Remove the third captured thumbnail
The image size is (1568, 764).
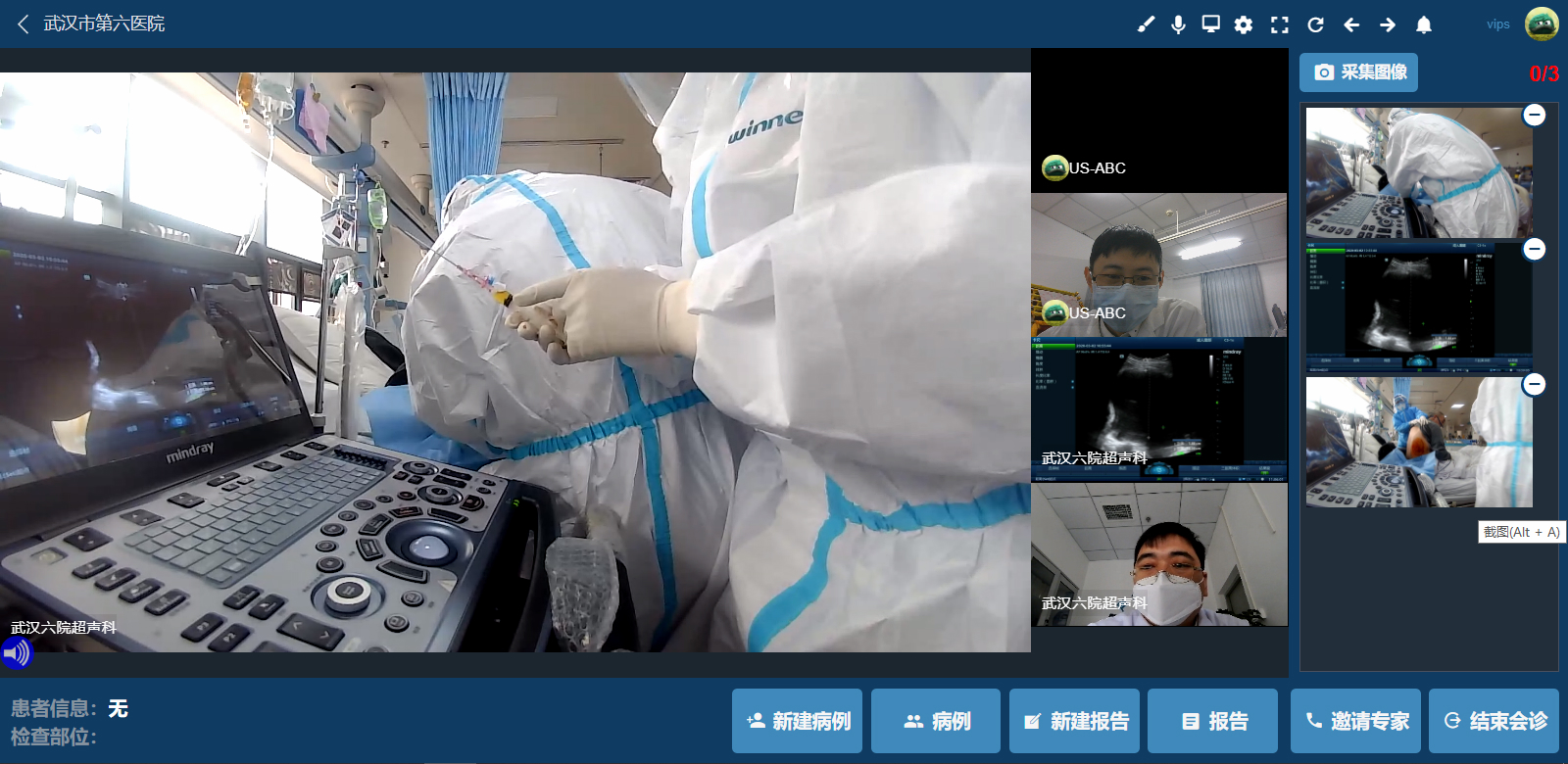(1535, 384)
